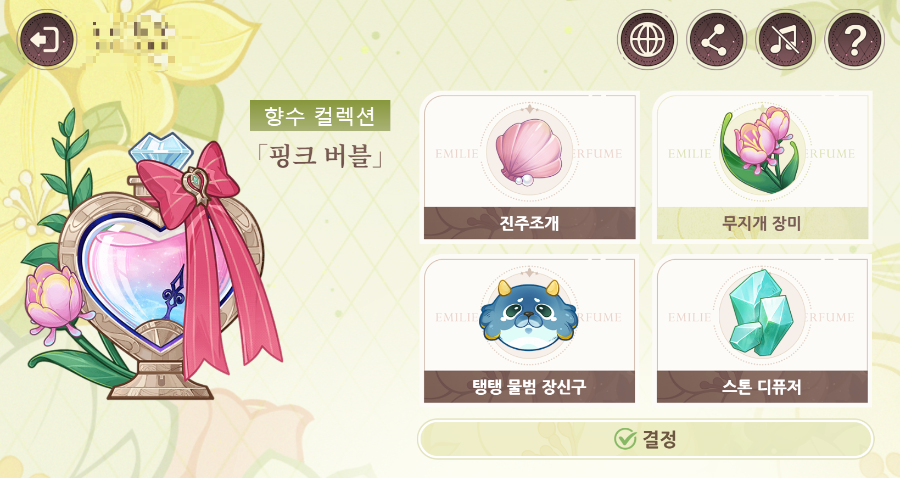900x478 pixels.
Task: Confirm selection with the 결정 button
Action: click(645, 439)
